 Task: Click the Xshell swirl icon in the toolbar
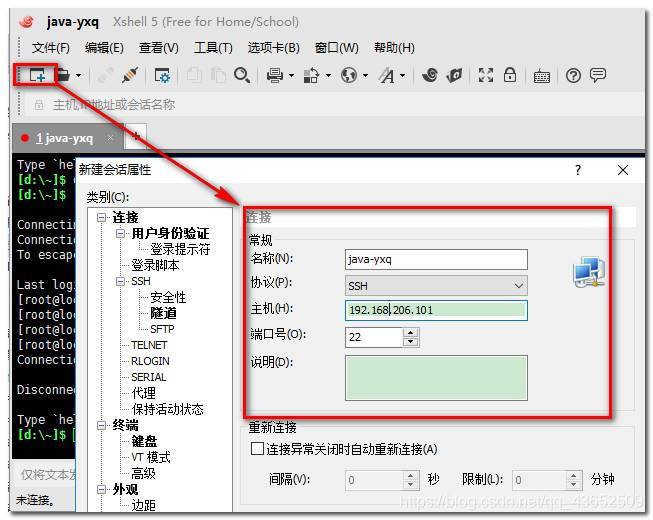[x=430, y=75]
